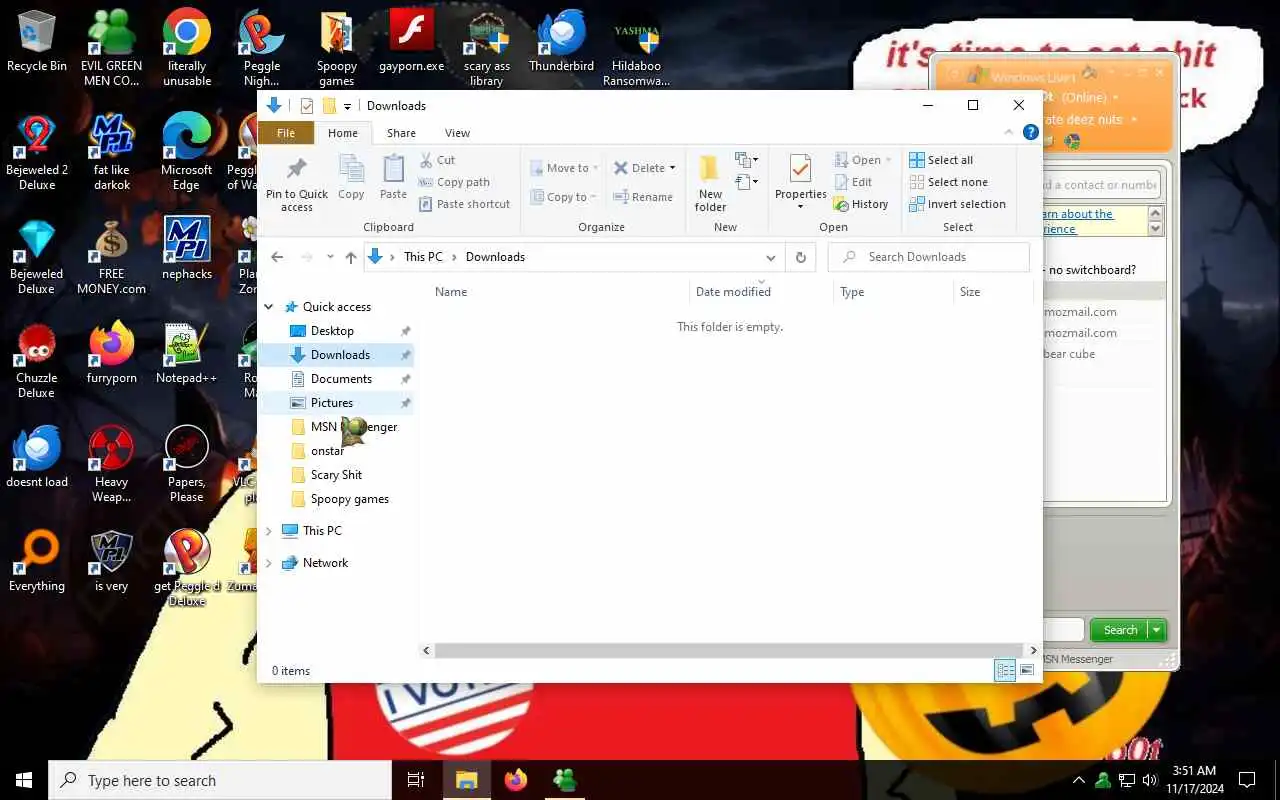Click Firefox in the taskbar
Viewport: 1280px width, 800px height.
click(x=516, y=780)
